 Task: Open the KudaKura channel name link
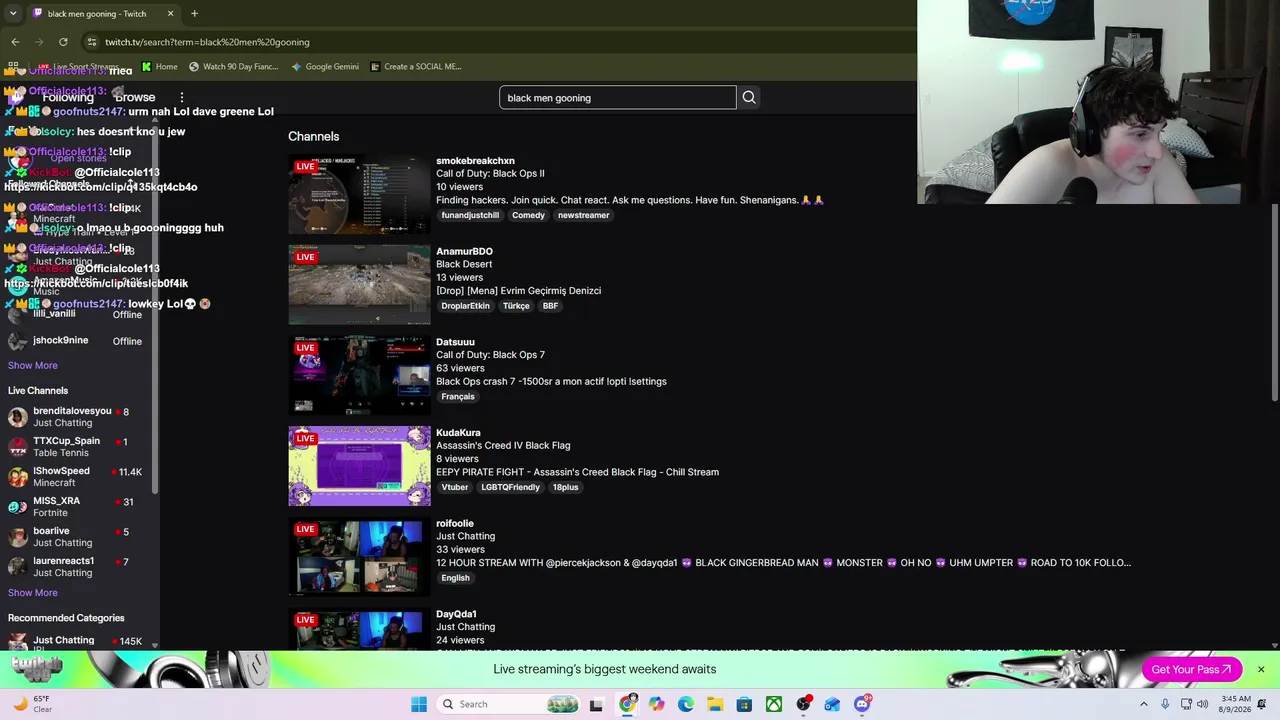tap(458, 432)
